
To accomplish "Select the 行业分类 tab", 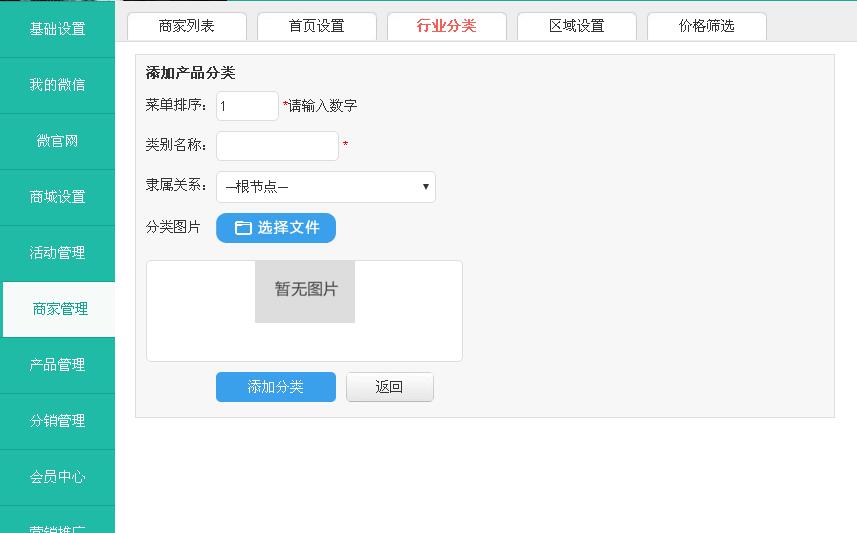I will (x=446, y=26).
